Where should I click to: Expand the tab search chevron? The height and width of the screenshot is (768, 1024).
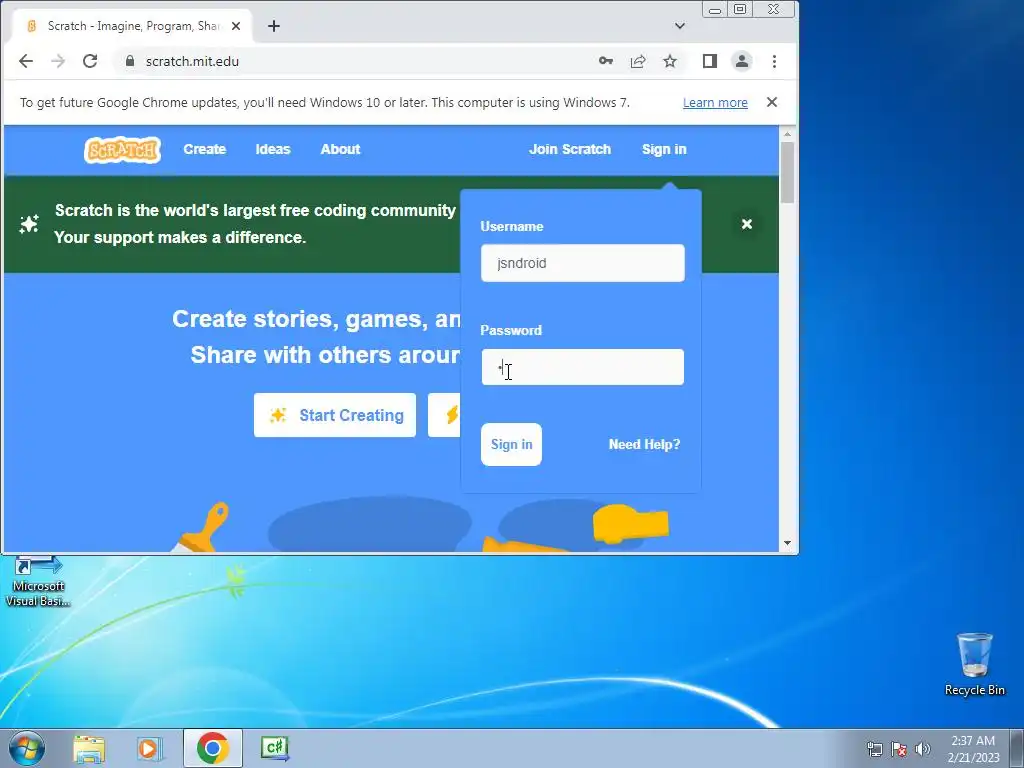point(680,26)
